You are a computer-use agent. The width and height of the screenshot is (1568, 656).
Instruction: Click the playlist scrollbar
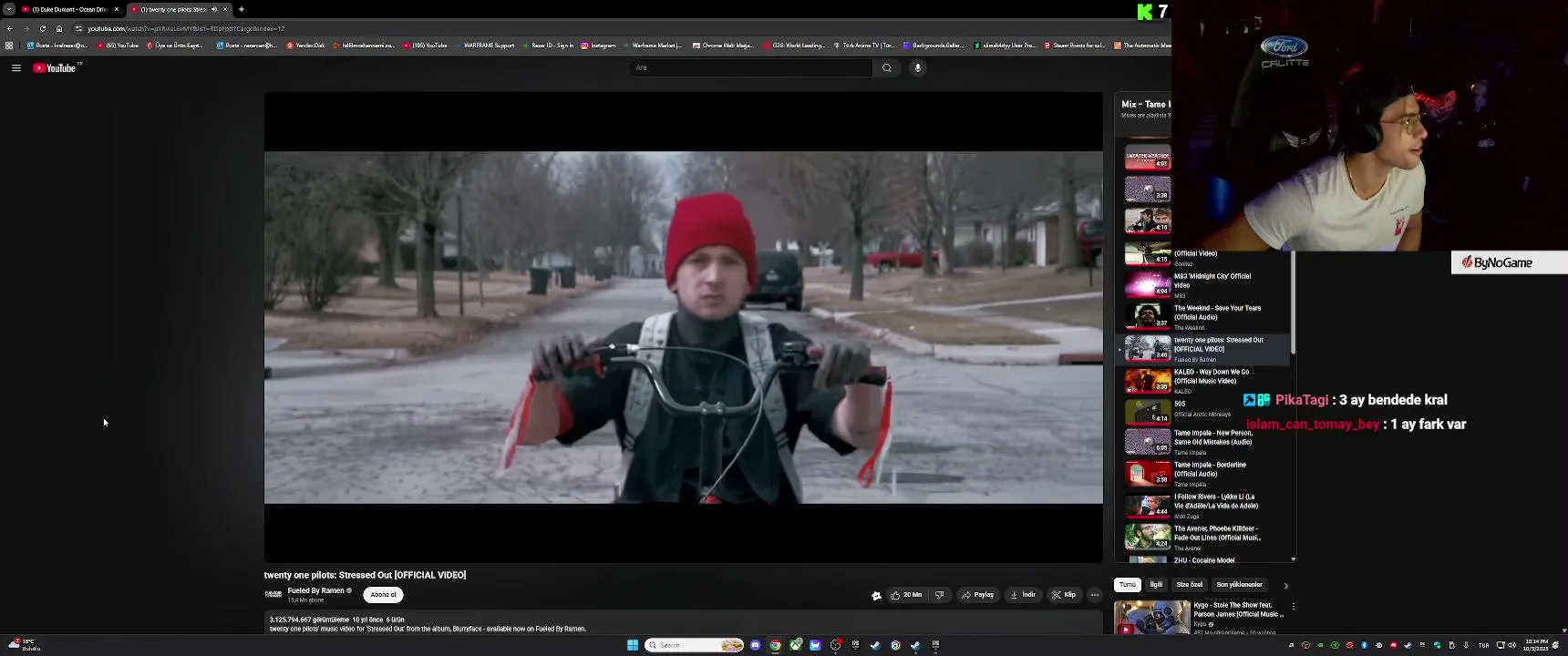point(1293,302)
